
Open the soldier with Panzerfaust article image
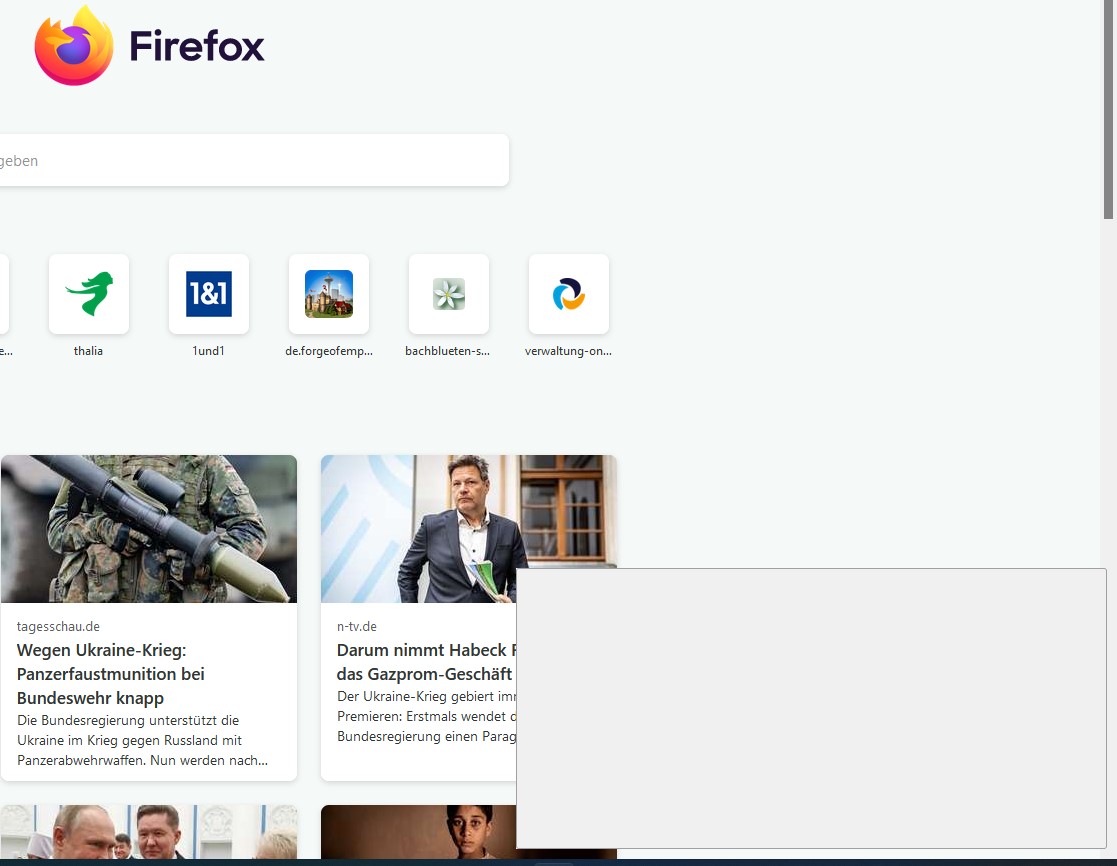tap(149, 529)
